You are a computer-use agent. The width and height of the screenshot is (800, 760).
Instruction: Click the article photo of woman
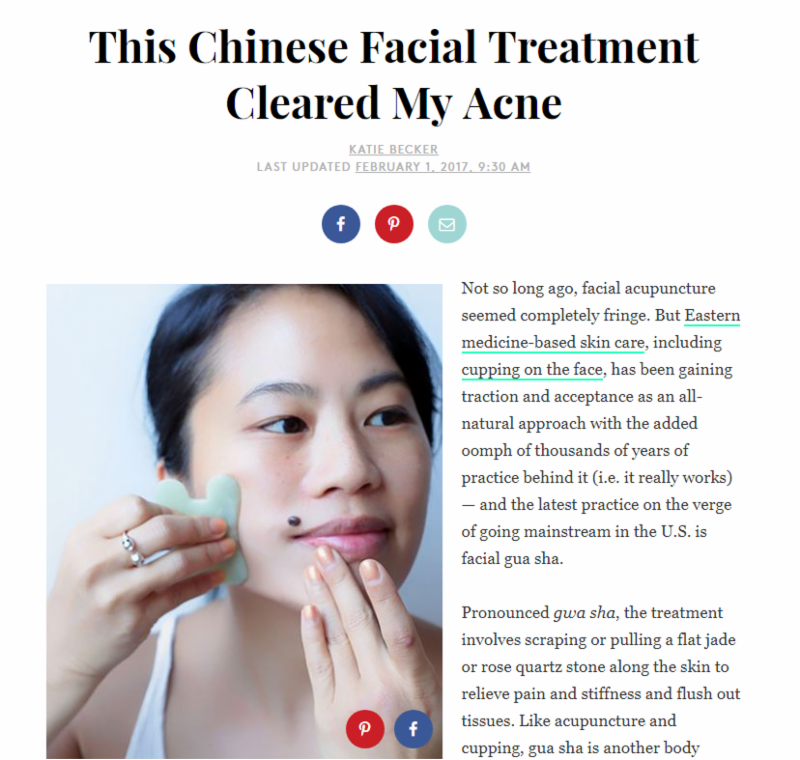pos(244,521)
